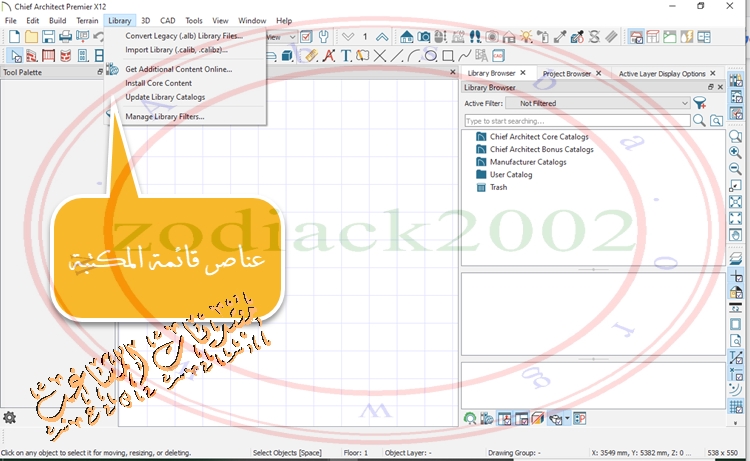Click the hand Pan Window tool
The width and height of the screenshot is (750, 461).
pyautogui.click(x=735, y=235)
